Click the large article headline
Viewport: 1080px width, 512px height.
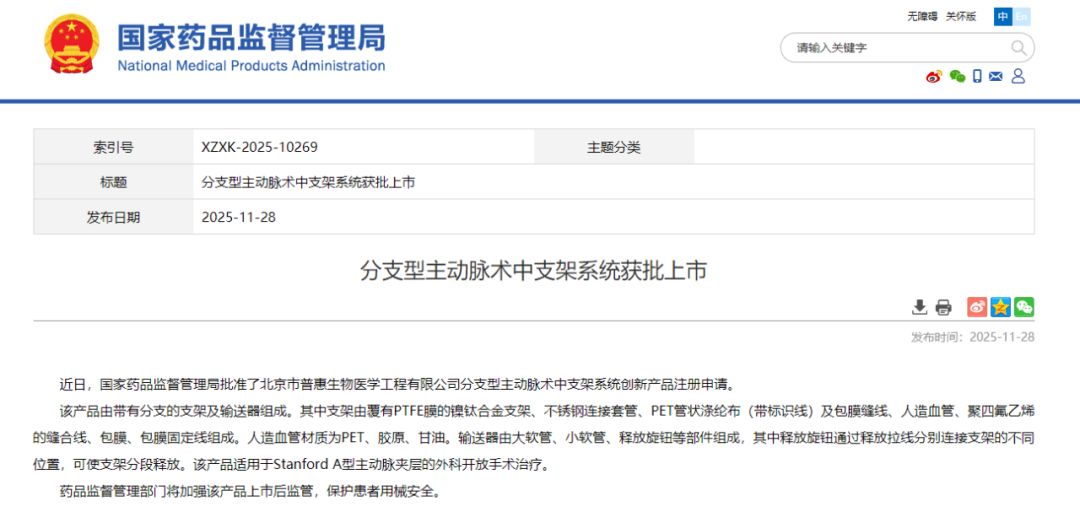tap(534, 271)
